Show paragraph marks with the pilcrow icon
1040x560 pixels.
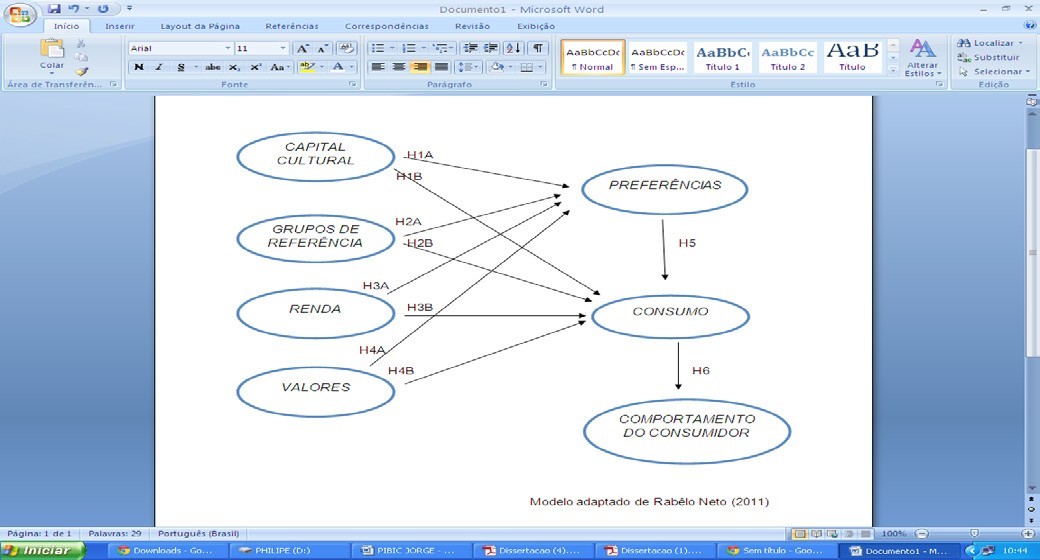coord(538,48)
